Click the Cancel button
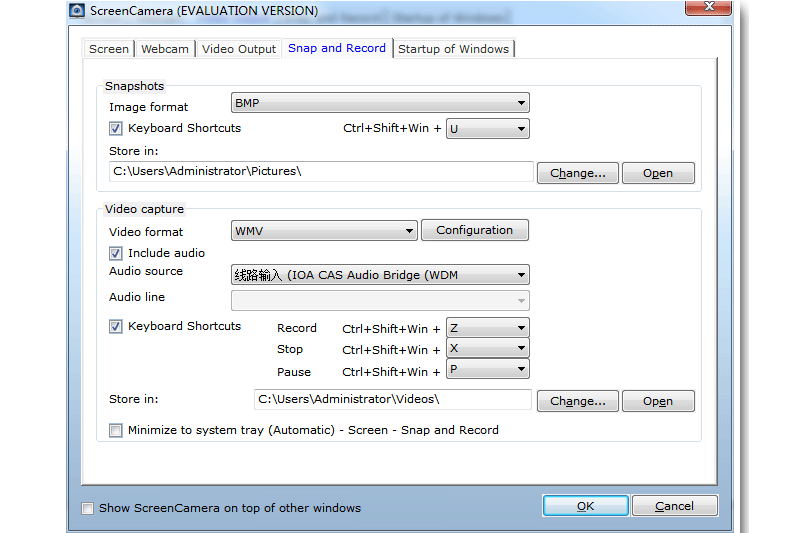Viewport: 800px width, 533px height. pyautogui.click(x=674, y=505)
